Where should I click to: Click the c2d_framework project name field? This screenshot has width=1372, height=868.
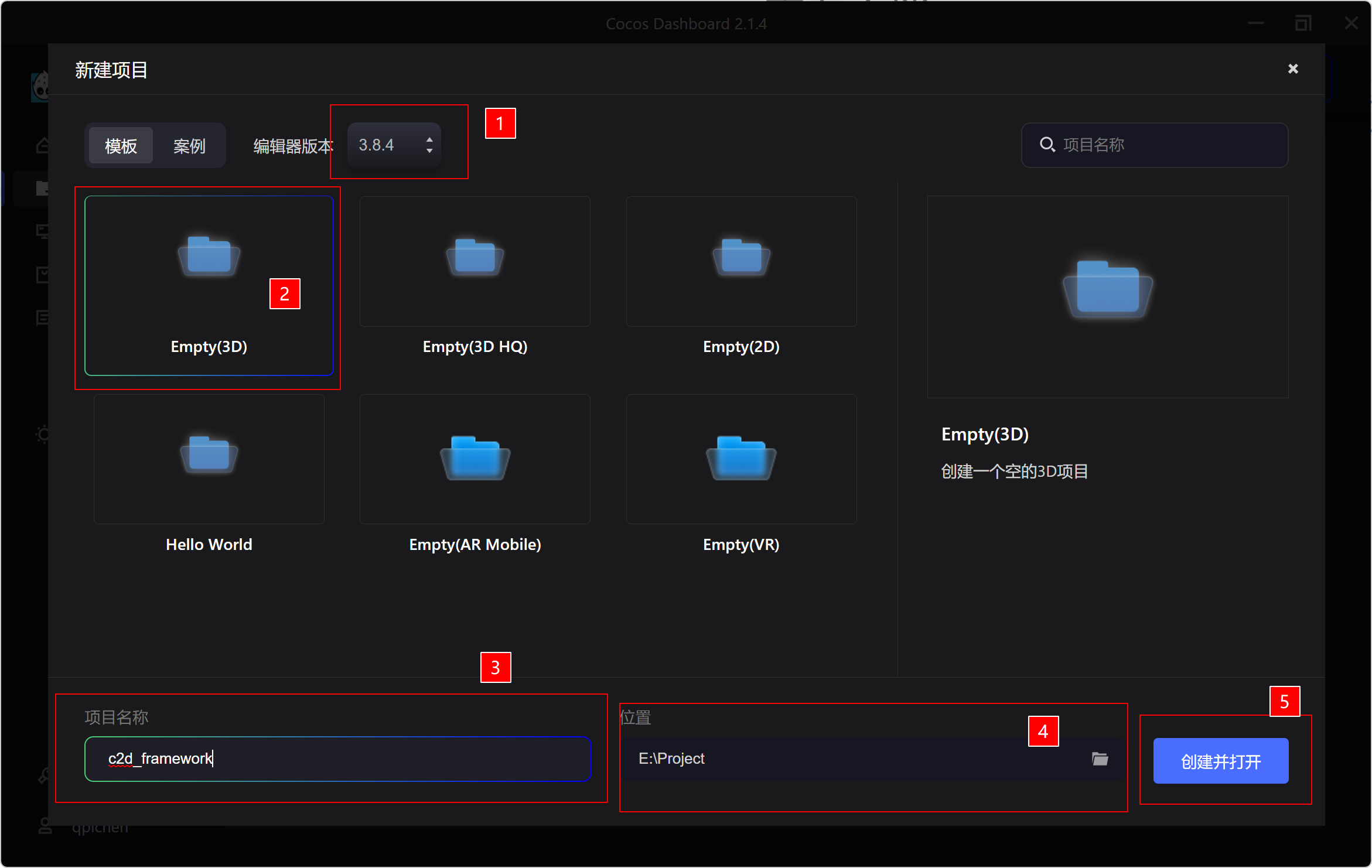pyautogui.click(x=338, y=759)
